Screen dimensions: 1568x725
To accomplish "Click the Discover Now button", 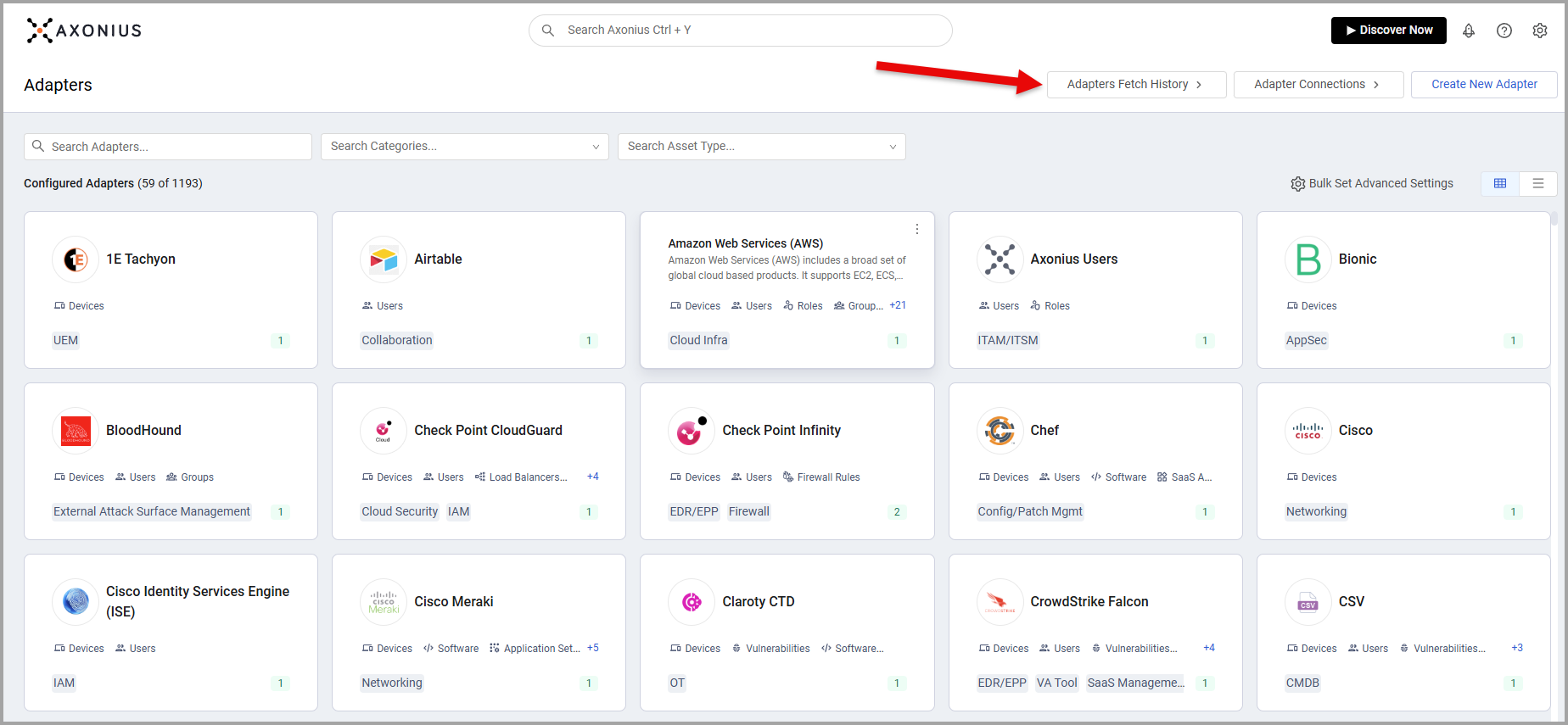I will click(1389, 31).
